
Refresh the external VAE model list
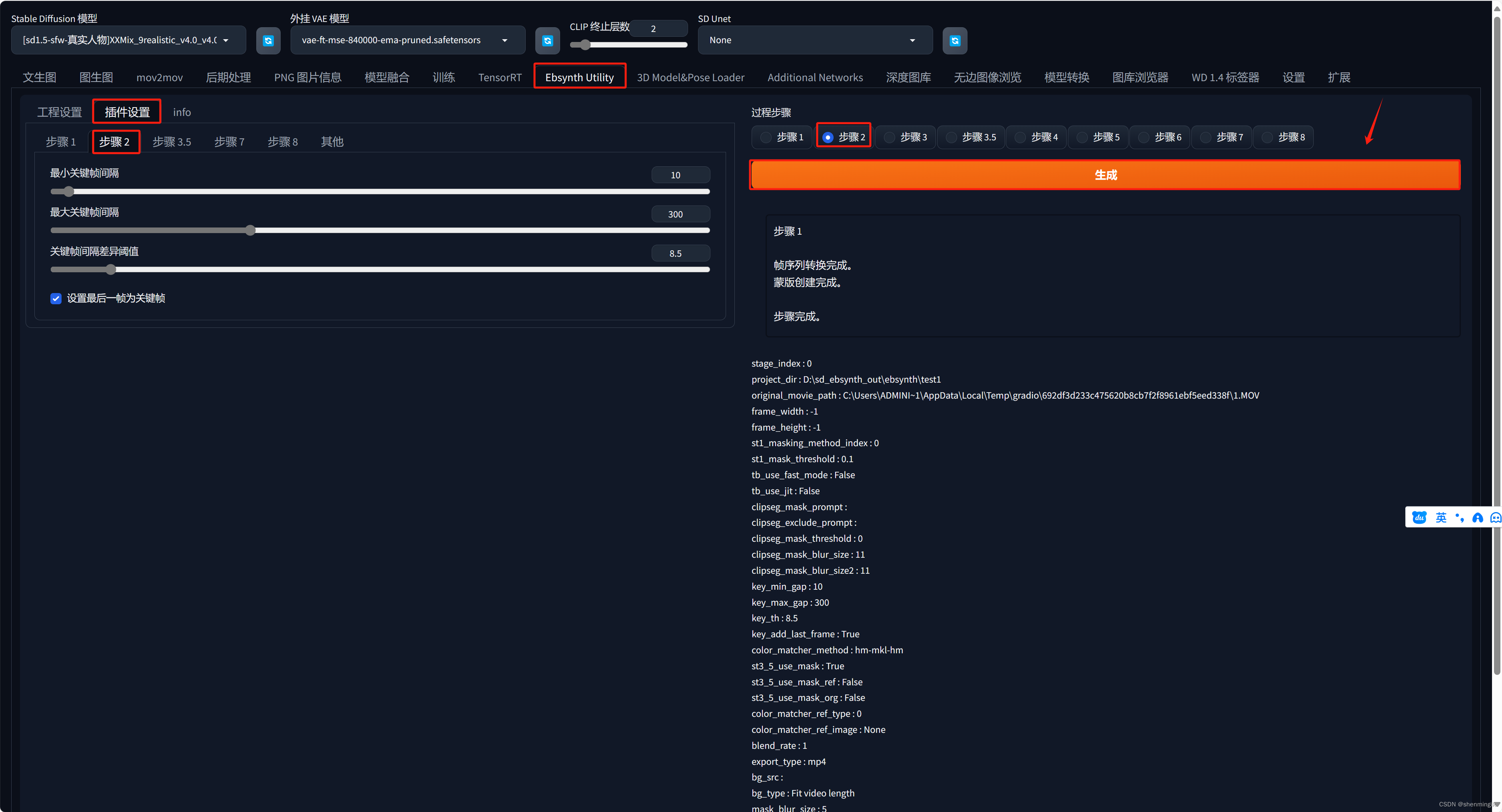(x=547, y=40)
